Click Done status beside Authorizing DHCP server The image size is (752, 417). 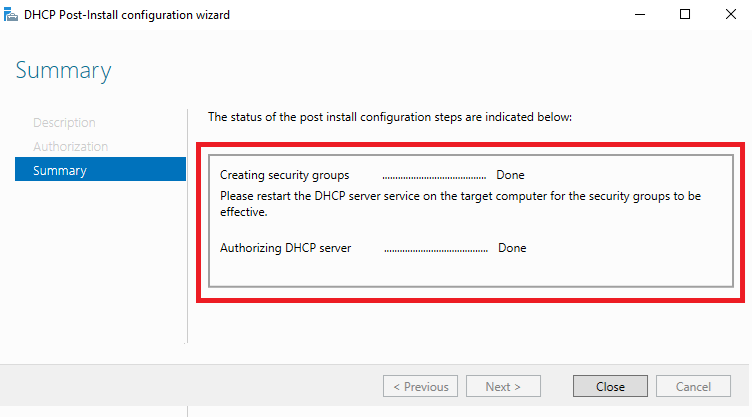point(512,248)
